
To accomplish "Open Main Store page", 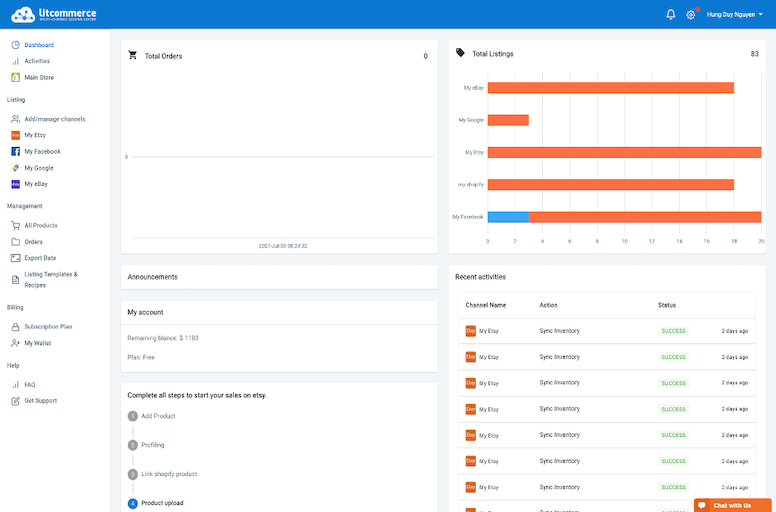I will [39, 78].
